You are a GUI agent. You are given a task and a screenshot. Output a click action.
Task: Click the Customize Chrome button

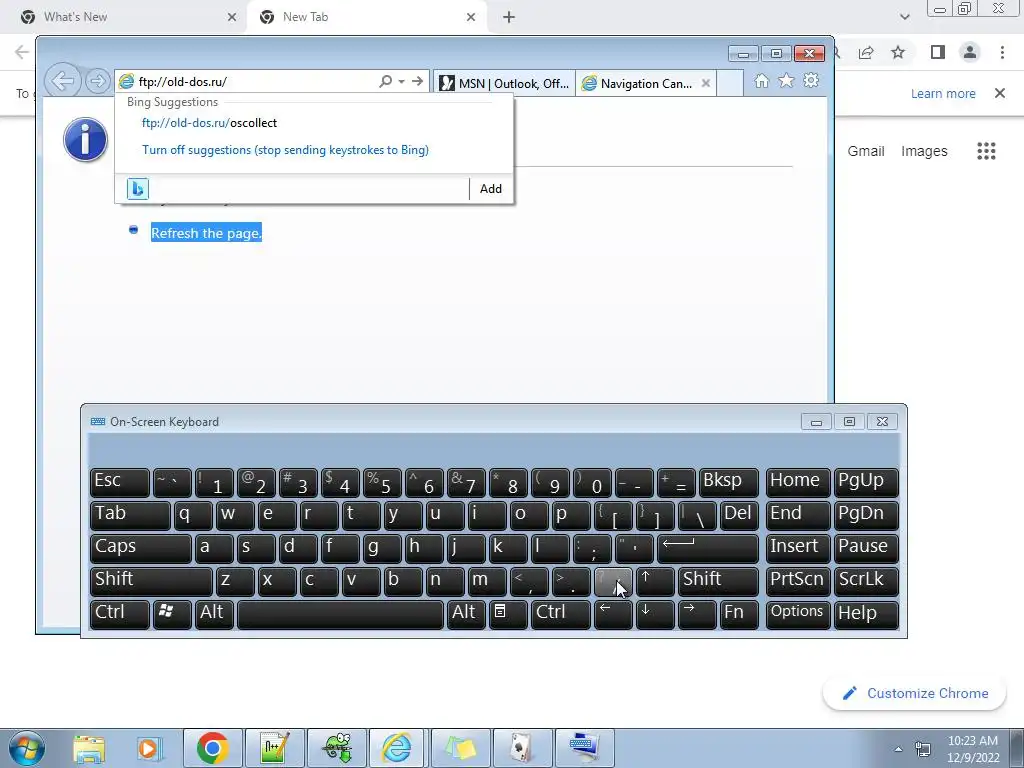pos(914,693)
